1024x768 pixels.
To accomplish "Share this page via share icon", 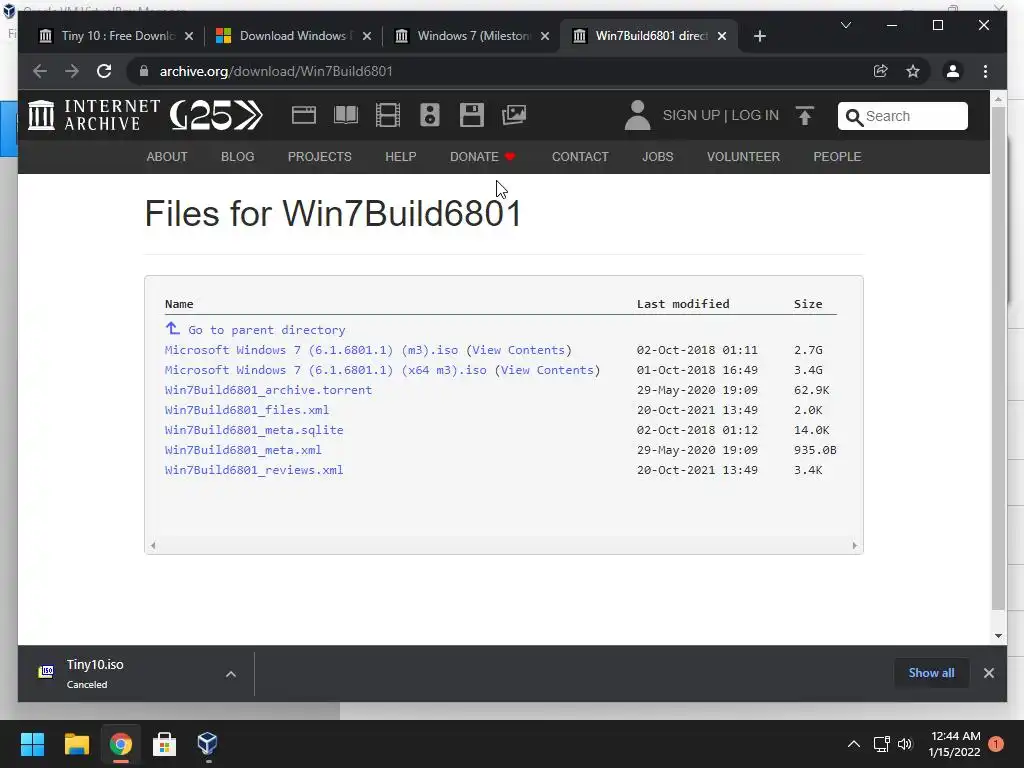I will pyautogui.click(x=881, y=71).
